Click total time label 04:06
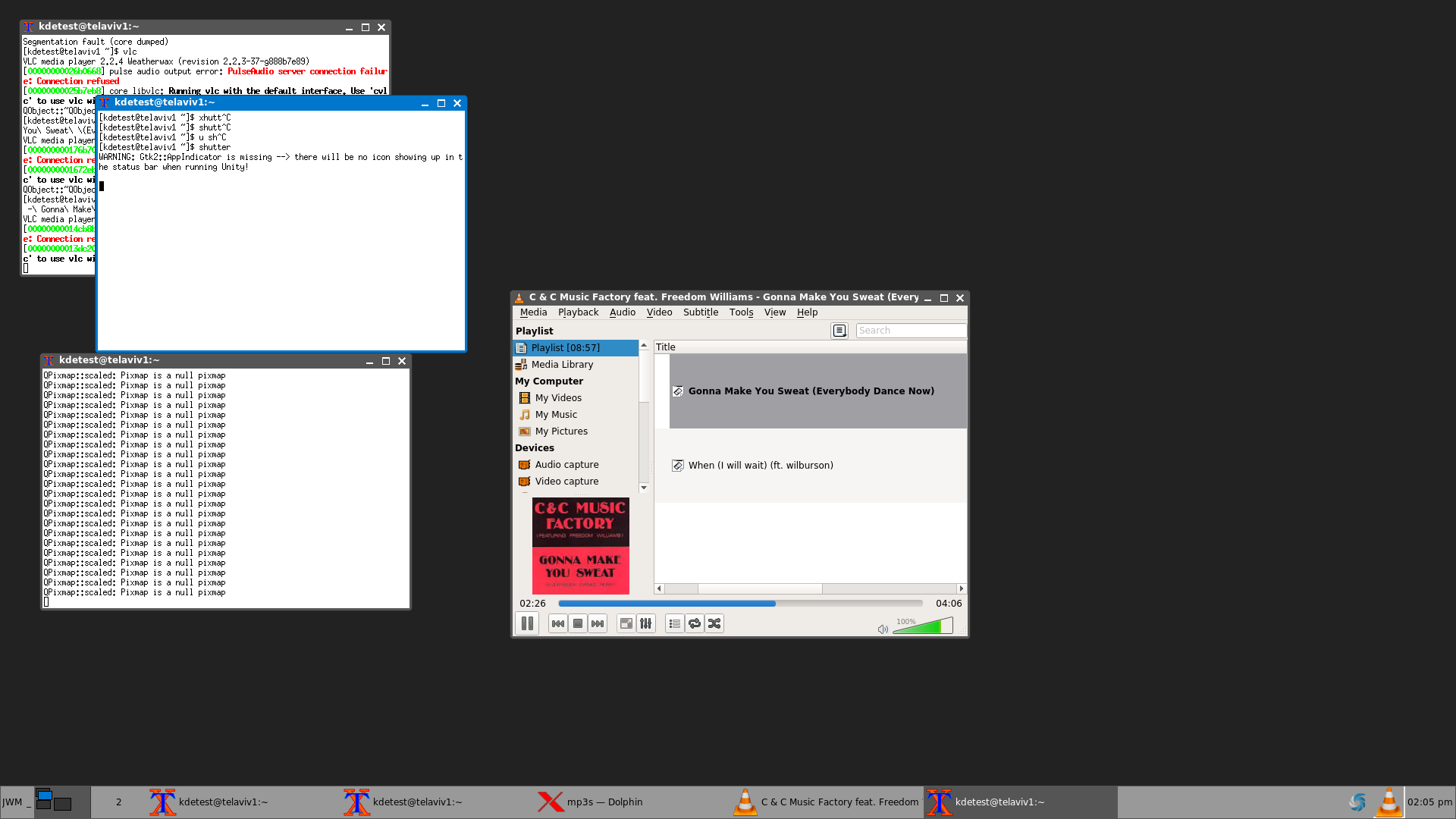This screenshot has width=1456, height=819. (949, 604)
